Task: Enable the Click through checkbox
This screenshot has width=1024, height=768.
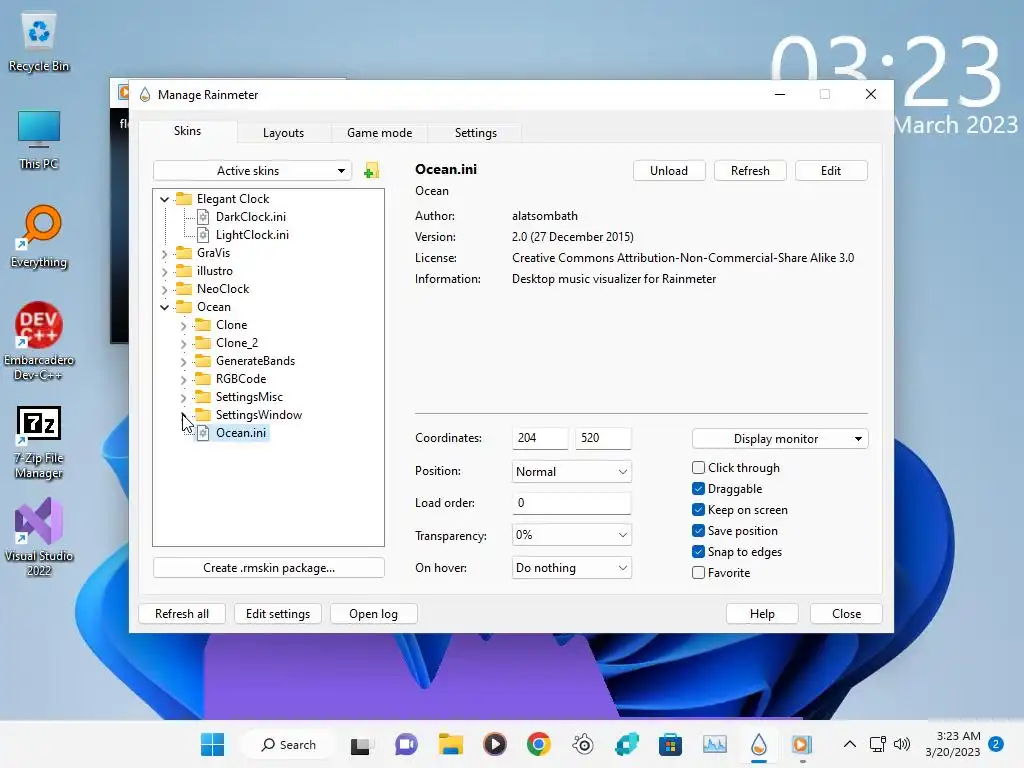Action: [698, 468]
